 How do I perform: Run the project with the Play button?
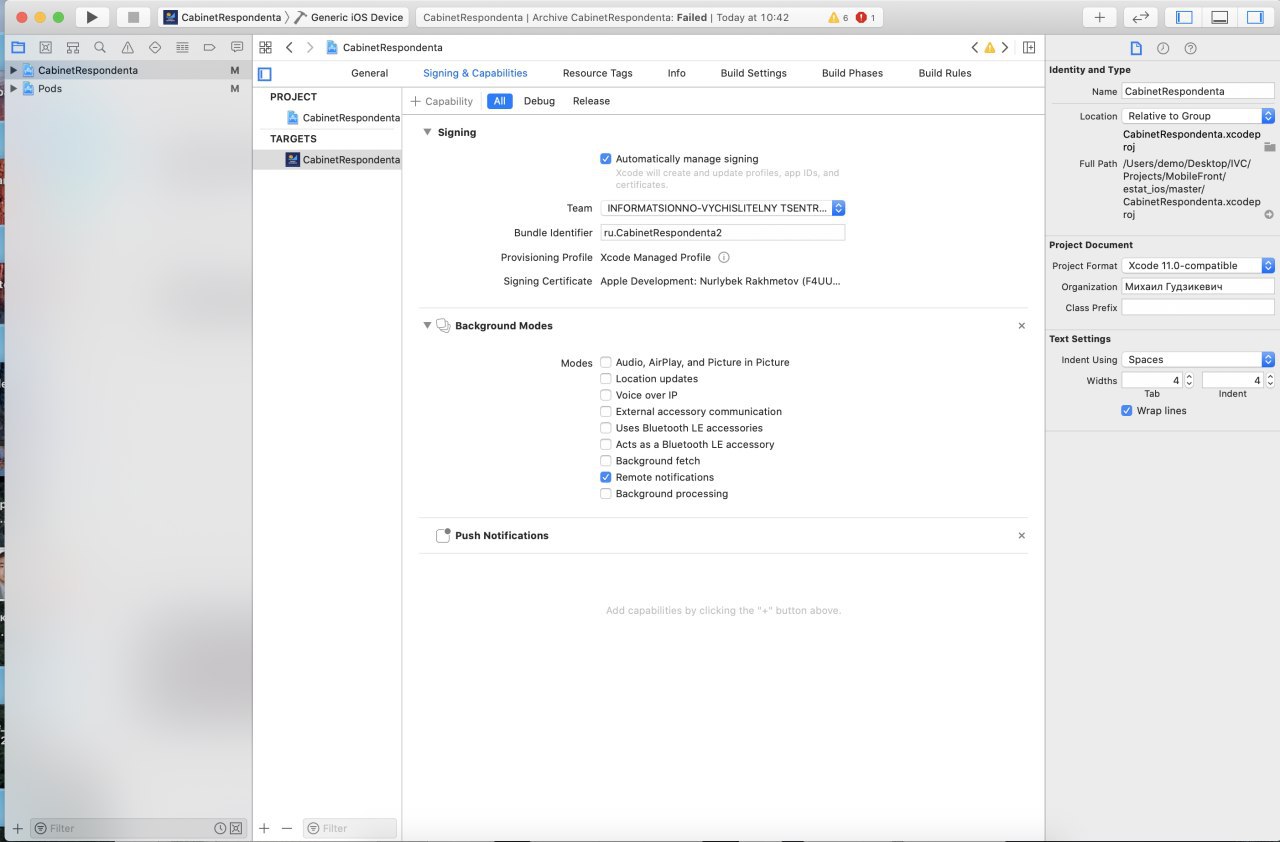[x=92, y=17]
